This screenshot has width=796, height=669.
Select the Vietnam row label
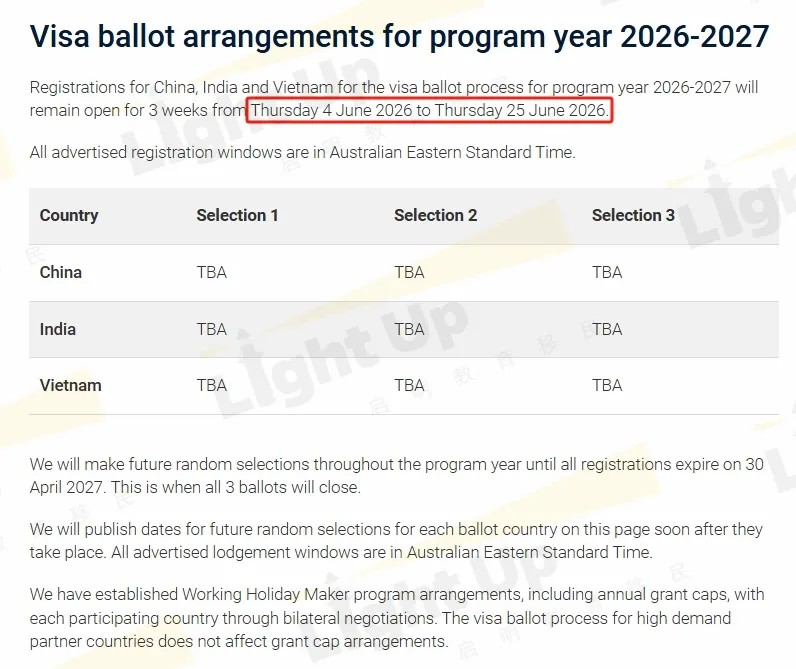click(71, 386)
